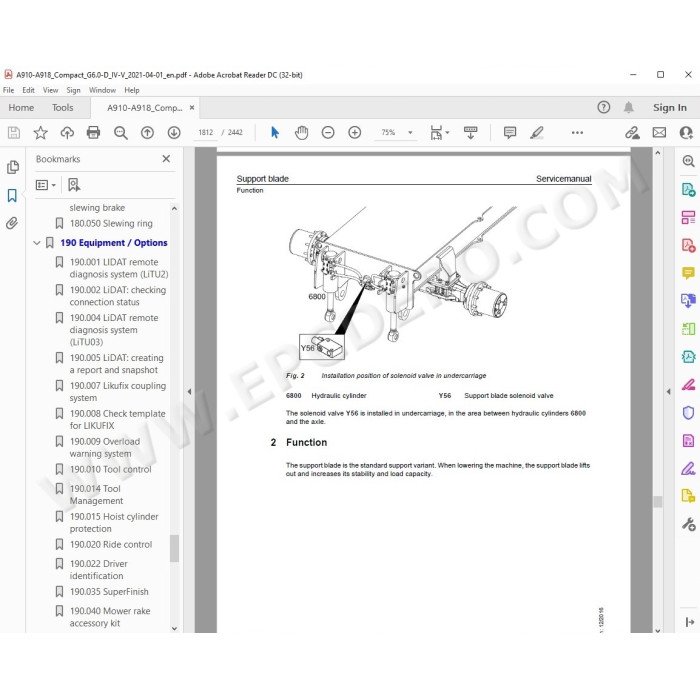
Task: Open More Tools wrench in right pane
Action: (x=688, y=524)
